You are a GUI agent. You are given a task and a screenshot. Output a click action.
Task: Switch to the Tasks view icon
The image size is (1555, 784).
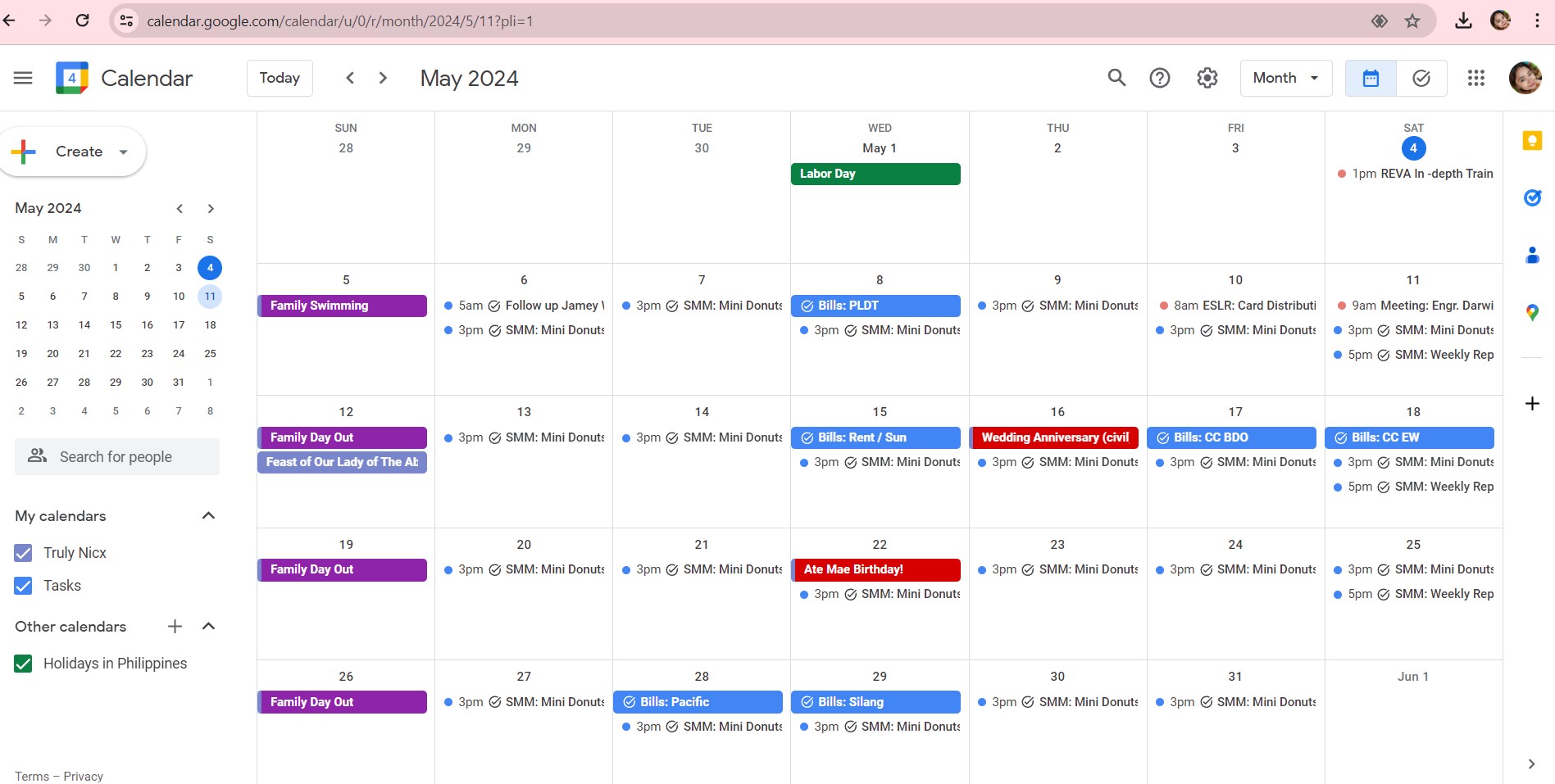(x=1421, y=78)
